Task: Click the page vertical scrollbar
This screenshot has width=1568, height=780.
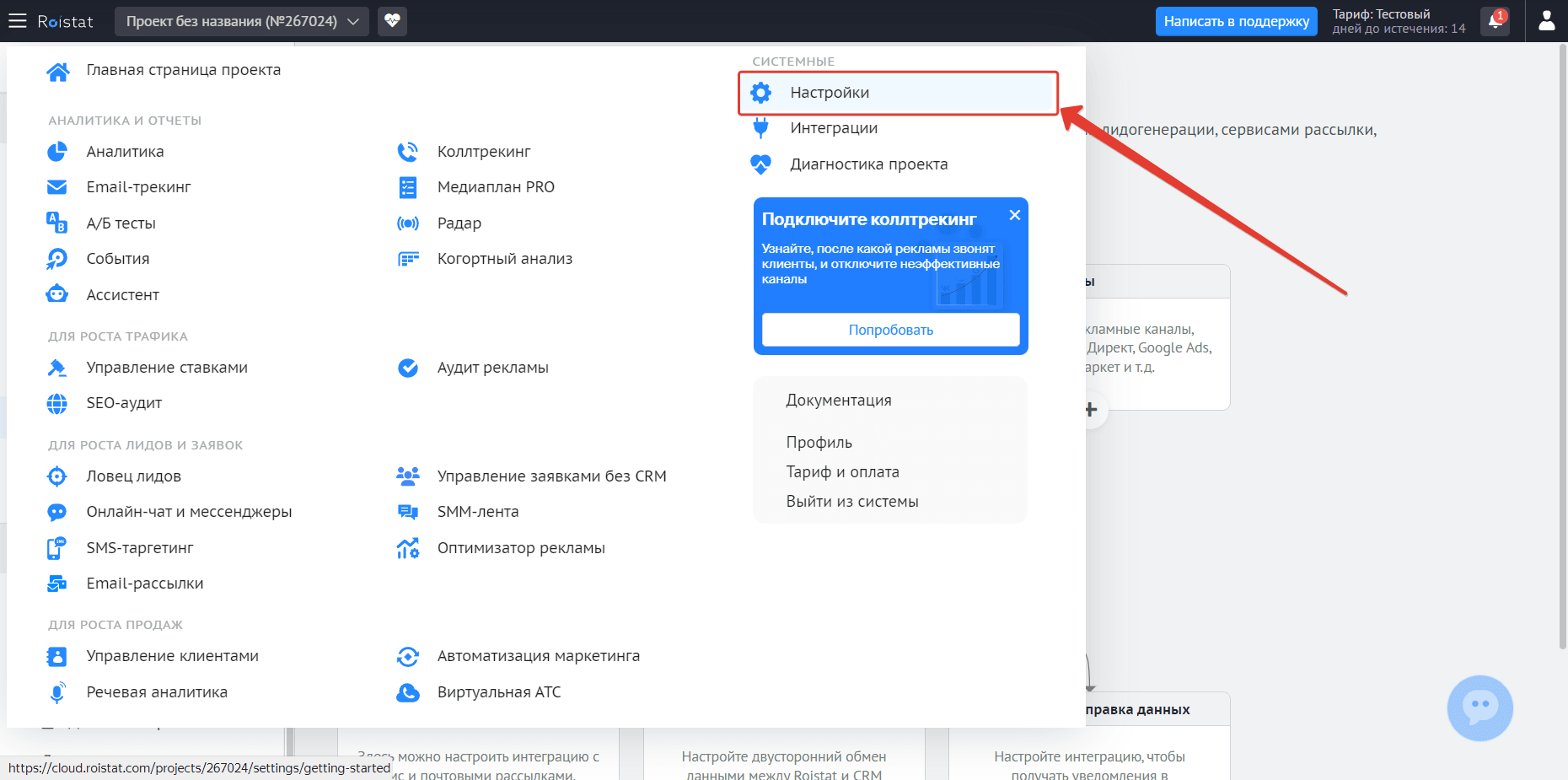Action: tap(1562, 347)
